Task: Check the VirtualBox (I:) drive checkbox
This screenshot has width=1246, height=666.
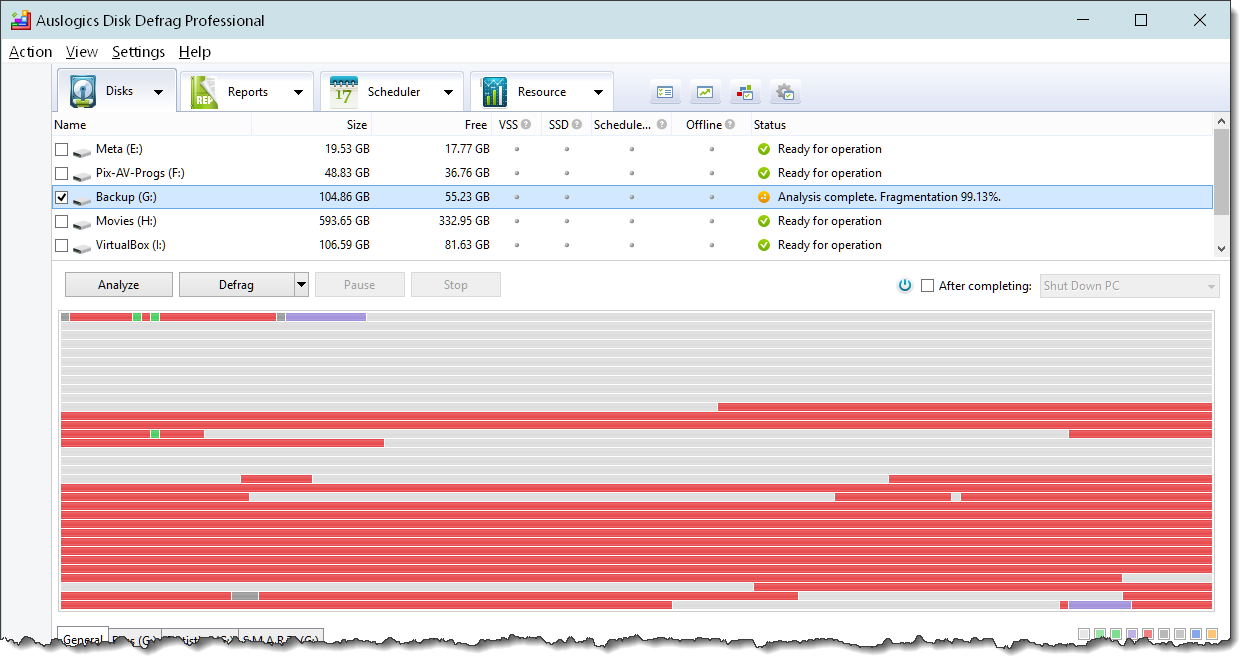Action: pos(62,245)
